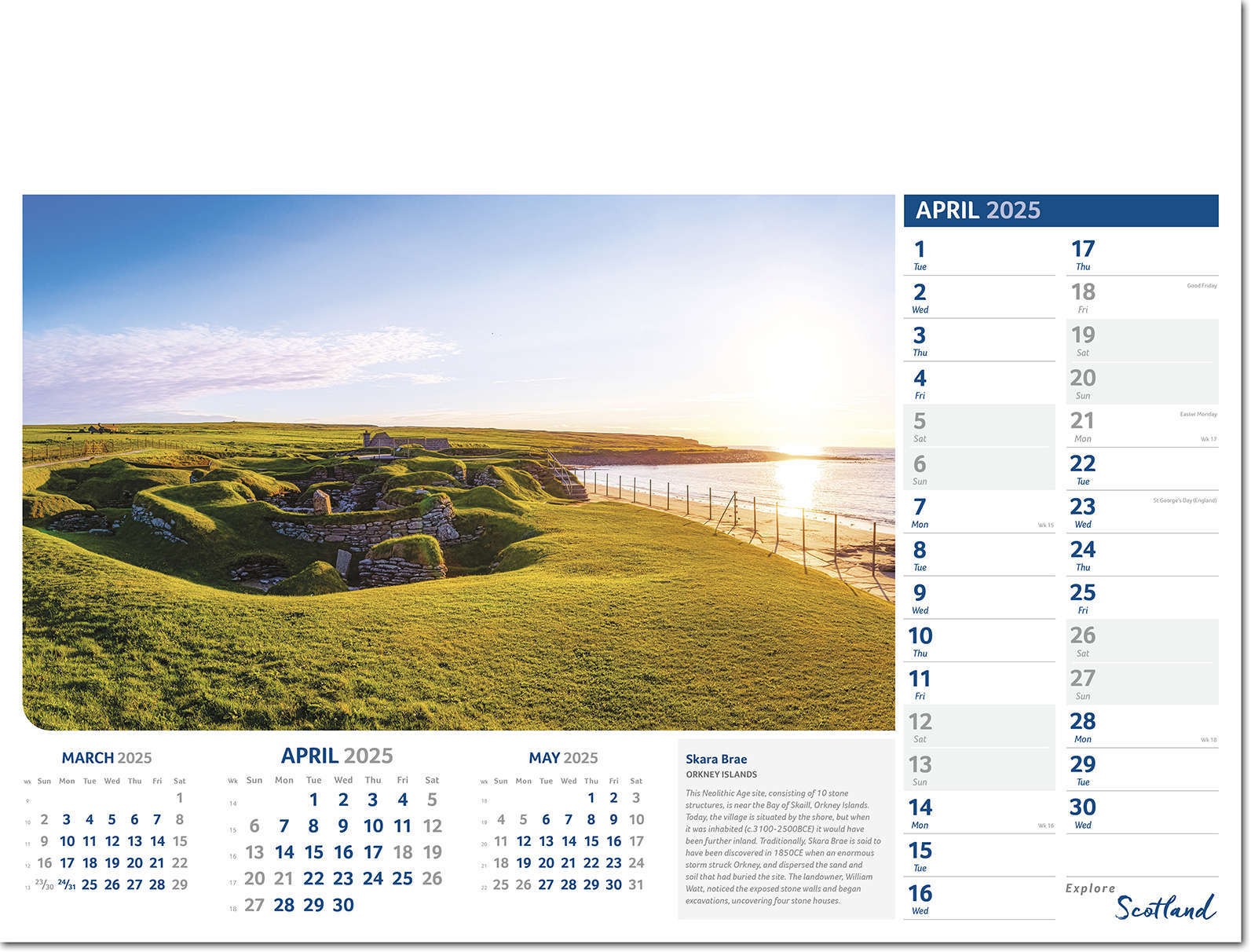
Task: Click the Skara Brae caption title
Action: 716,759
